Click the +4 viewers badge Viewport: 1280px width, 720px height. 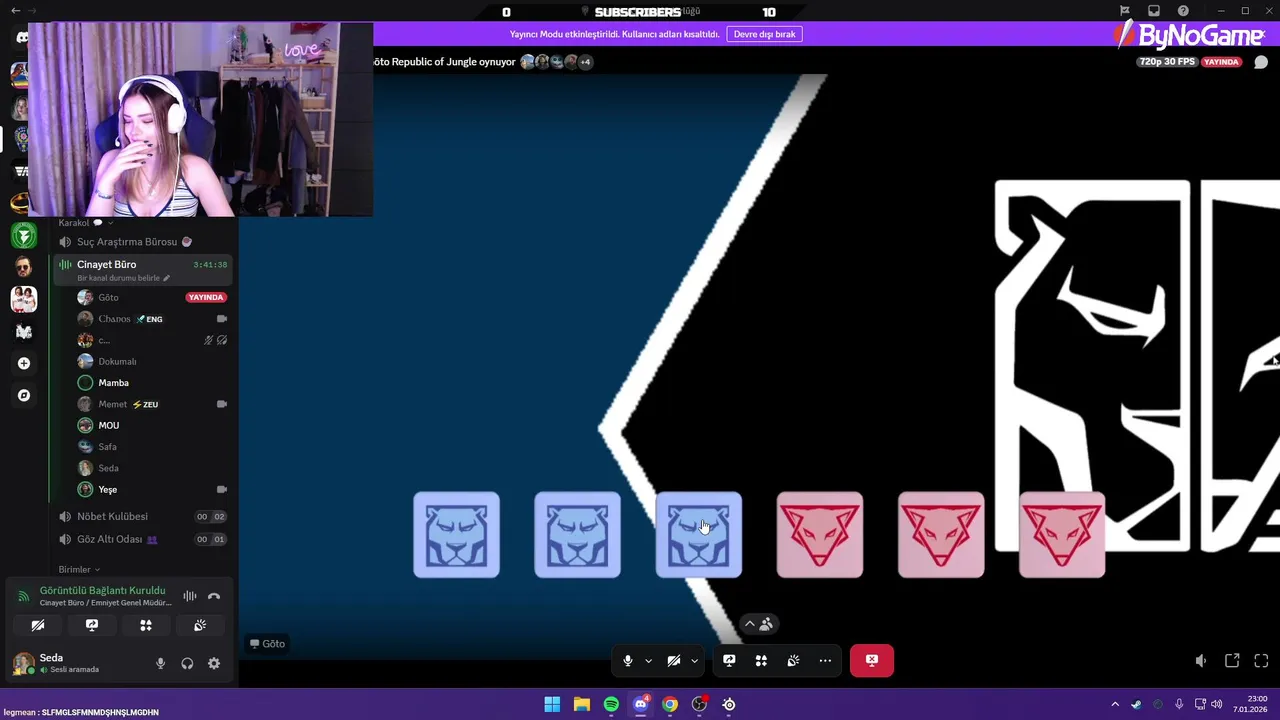(x=585, y=62)
